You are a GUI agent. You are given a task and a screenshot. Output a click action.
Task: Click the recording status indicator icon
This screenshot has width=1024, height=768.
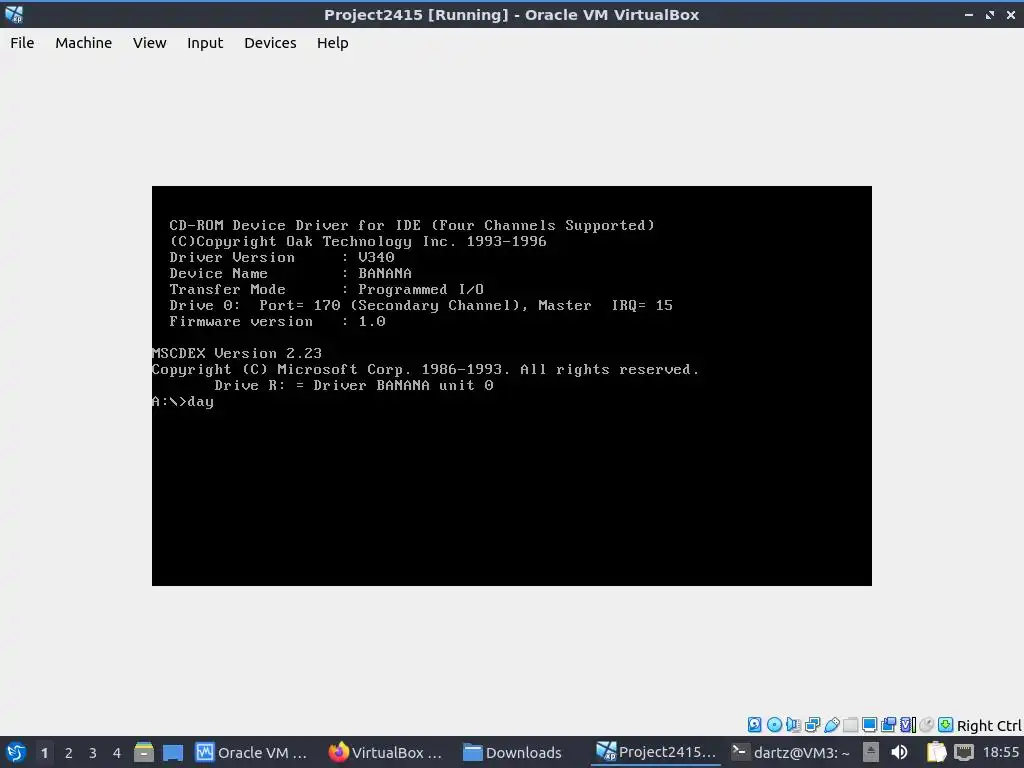point(888,724)
